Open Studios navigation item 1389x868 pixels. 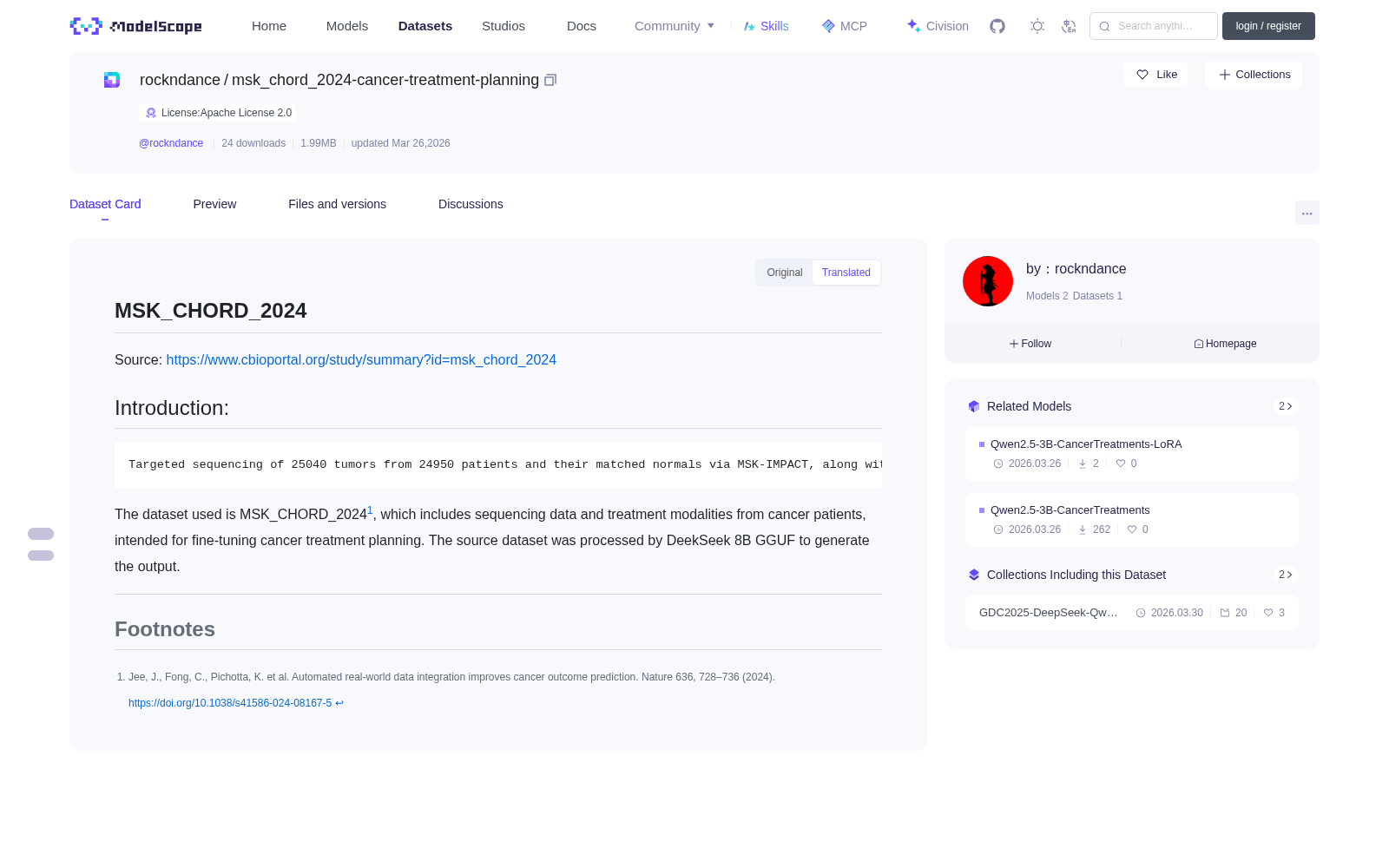504,26
